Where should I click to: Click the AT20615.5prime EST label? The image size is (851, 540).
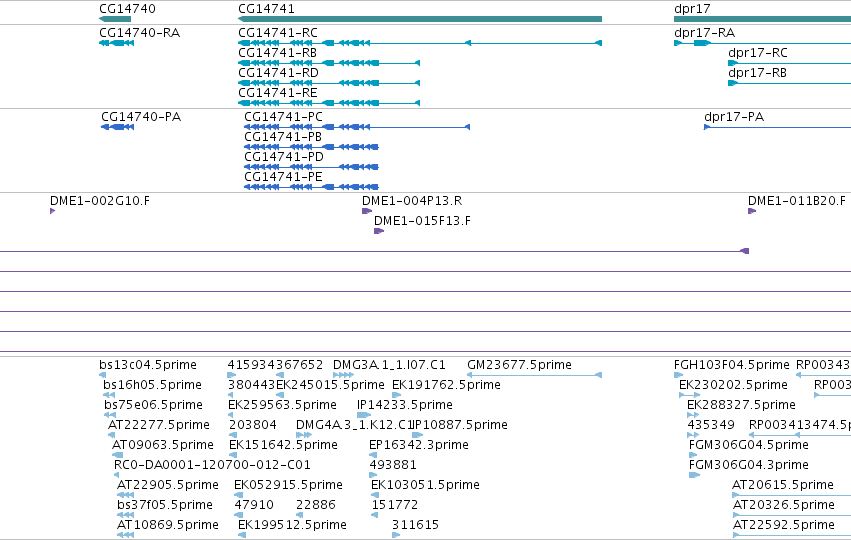point(783,485)
